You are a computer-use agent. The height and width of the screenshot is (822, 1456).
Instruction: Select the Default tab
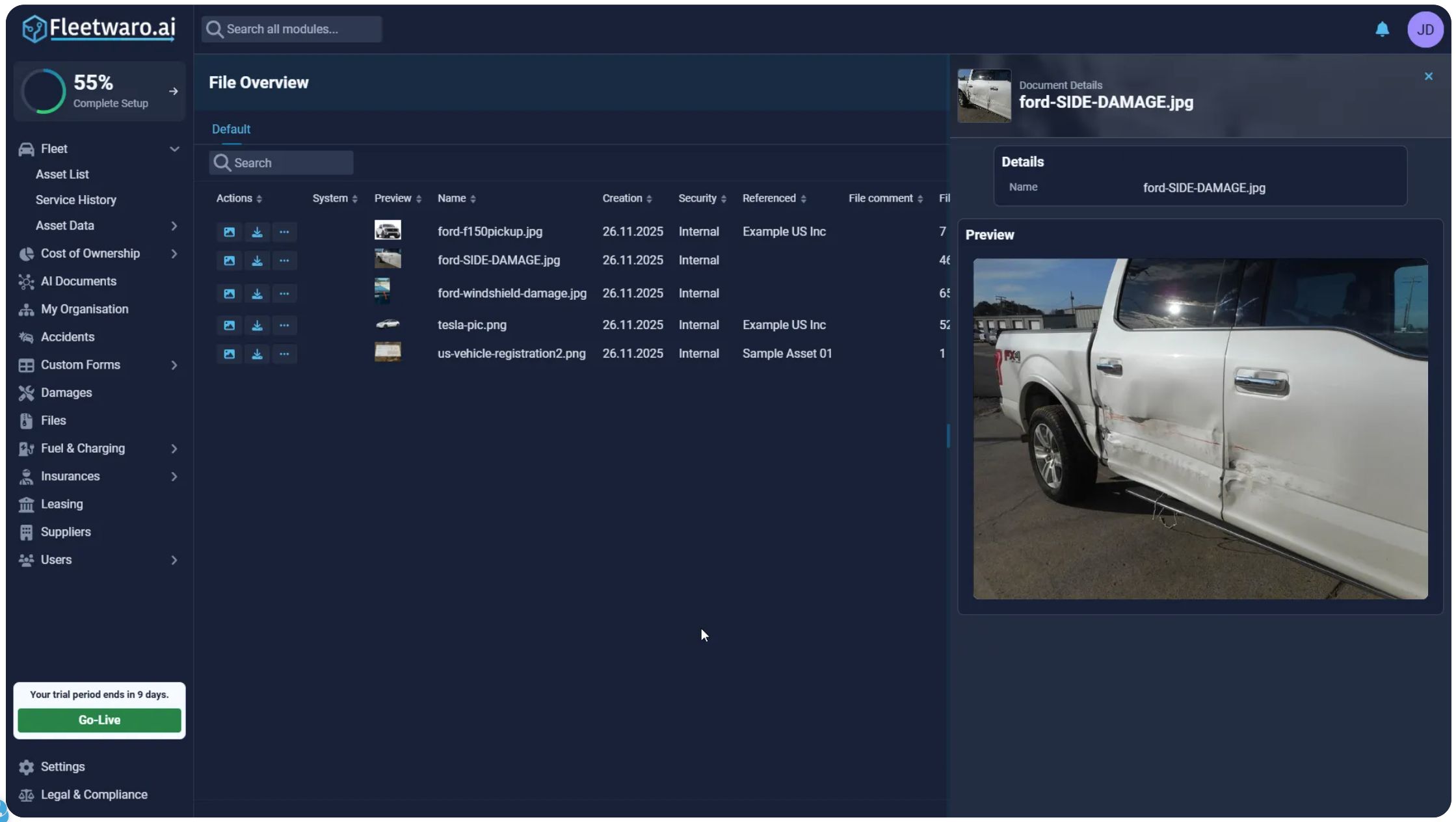pos(231,129)
